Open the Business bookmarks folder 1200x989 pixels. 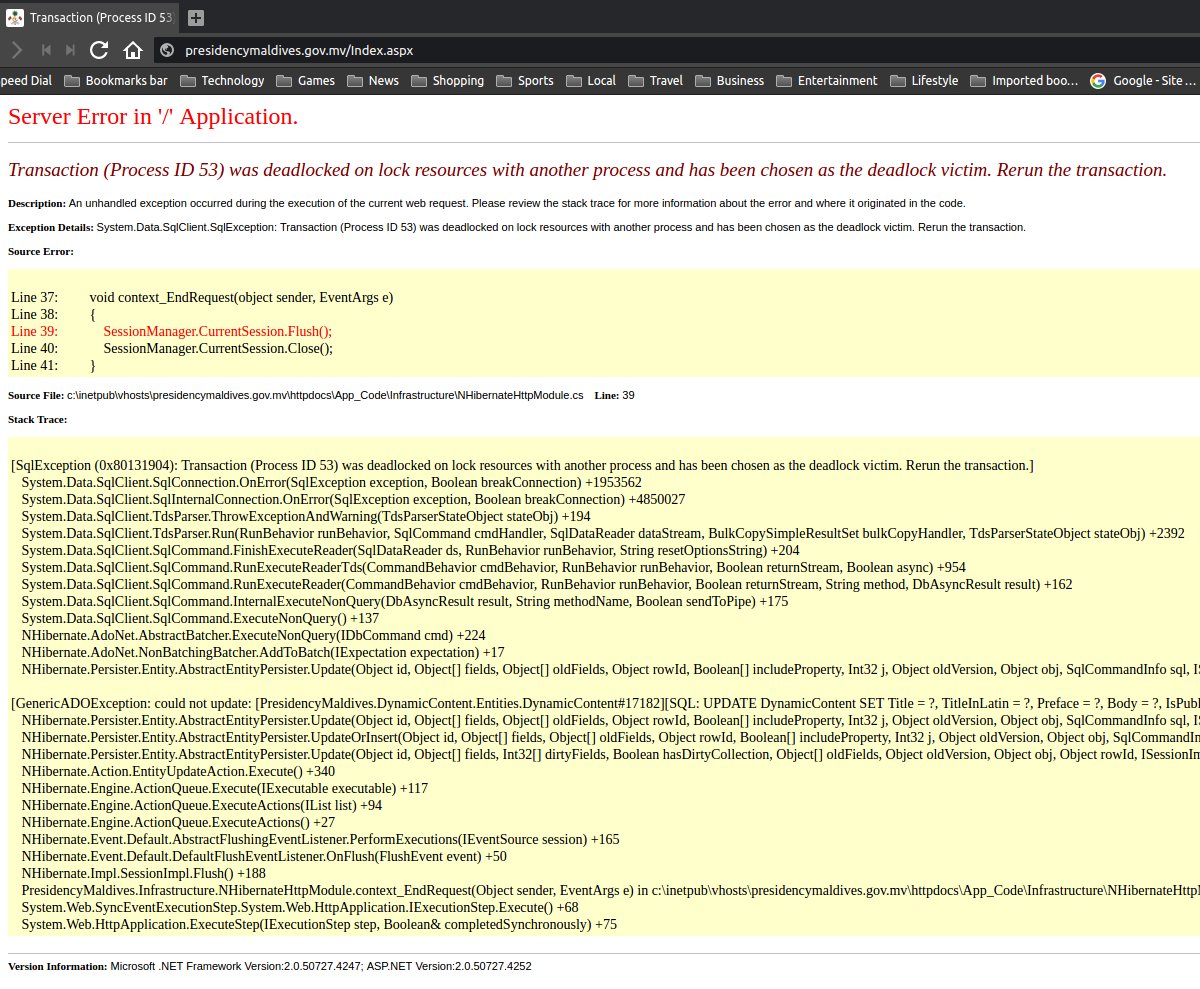coord(730,81)
